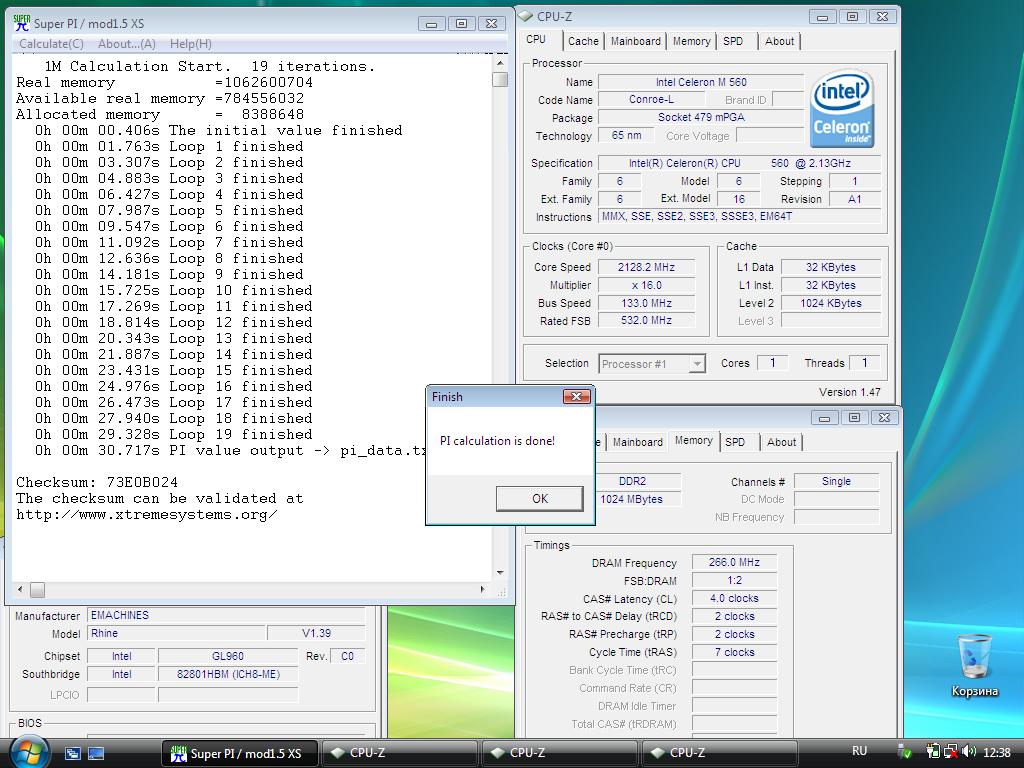This screenshot has width=1024, height=768.
Task: Click the Rated FSB value 532.0 MHz
Action: point(646,321)
